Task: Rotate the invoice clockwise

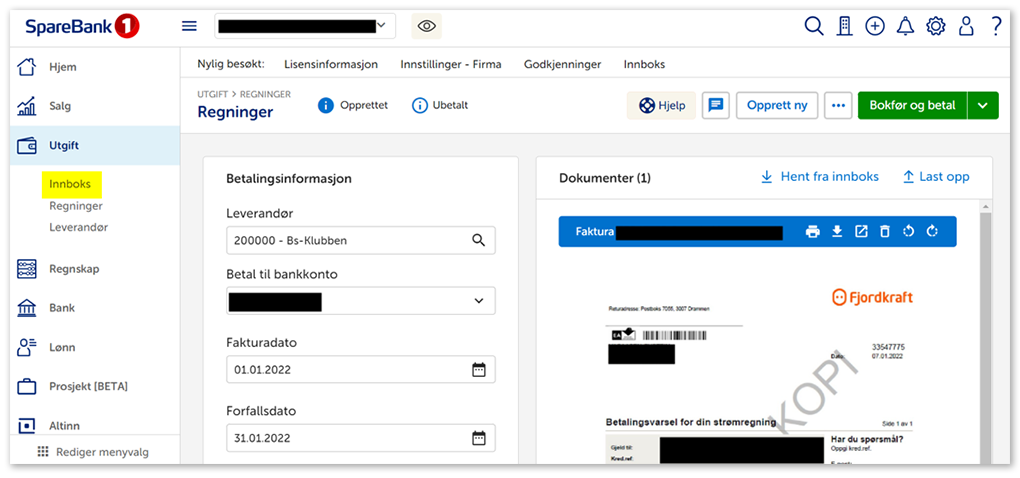Action: click(932, 232)
